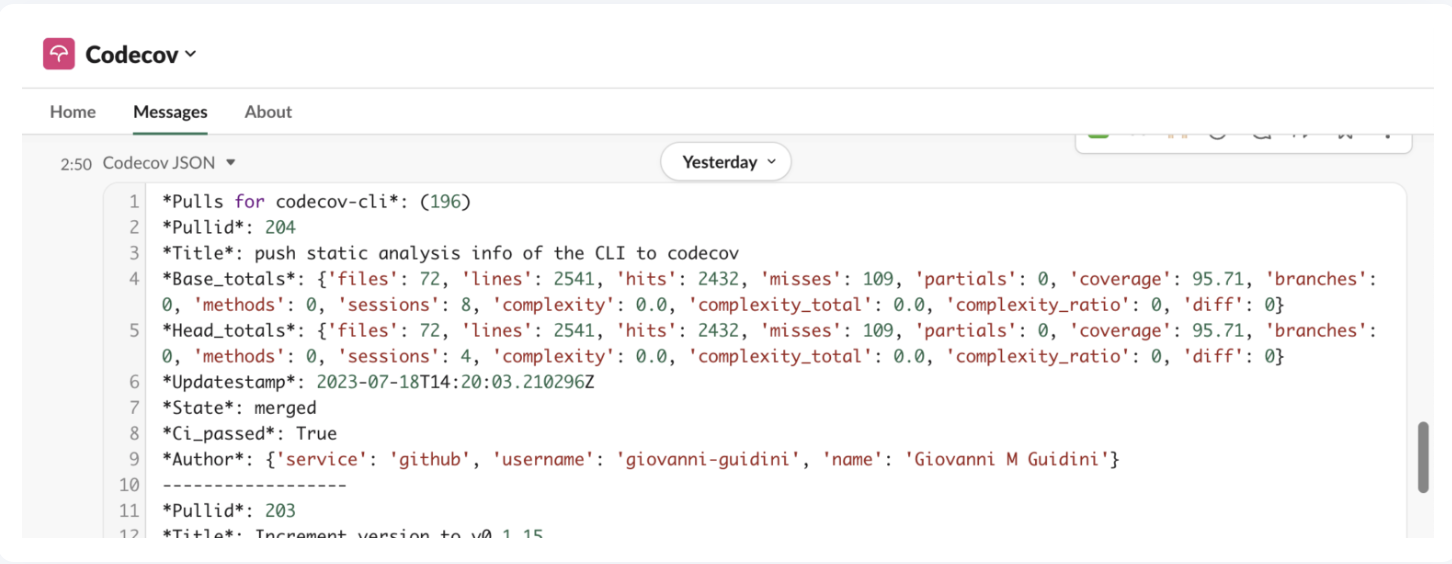Click the '*State*: merged' line
This screenshot has height=564, width=1452.
tap(239, 407)
